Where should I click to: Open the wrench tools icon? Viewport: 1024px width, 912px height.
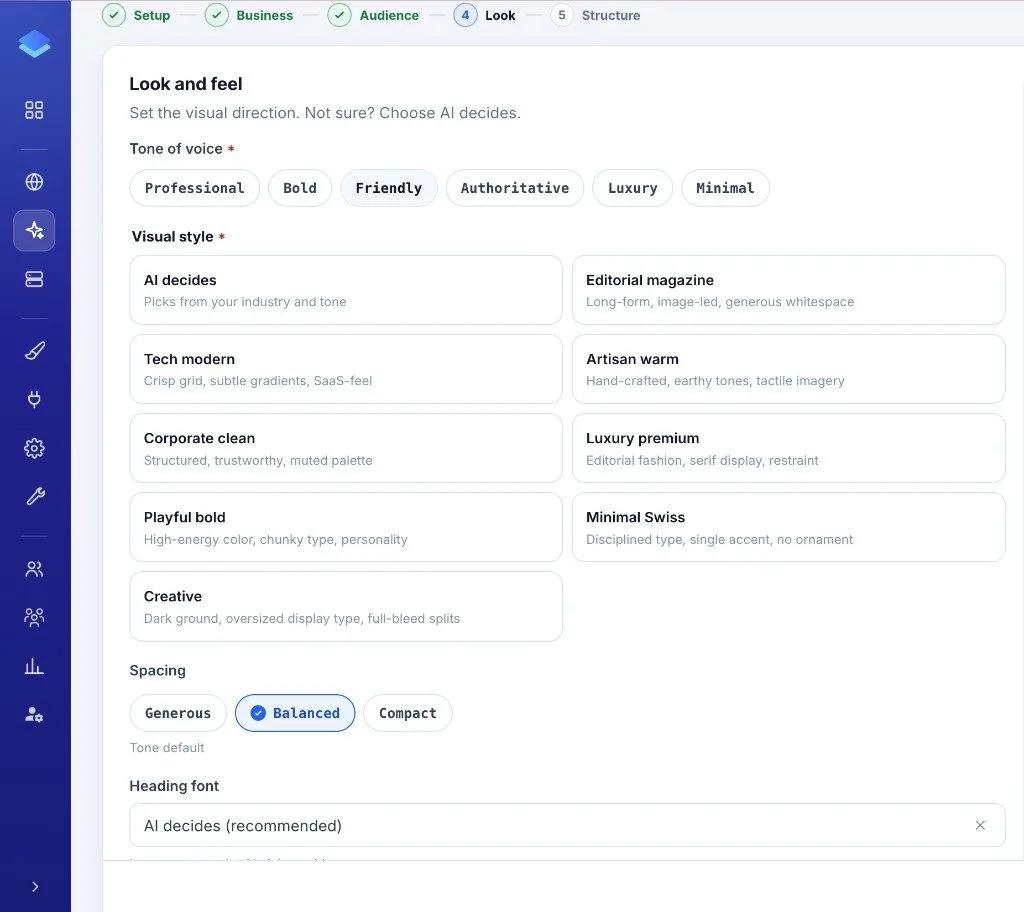pos(34,497)
